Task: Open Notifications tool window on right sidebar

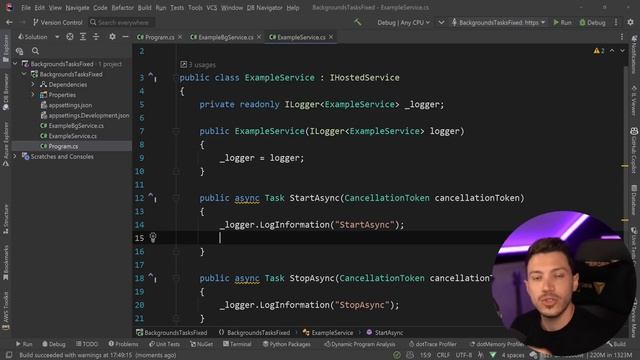Action: coord(634,54)
